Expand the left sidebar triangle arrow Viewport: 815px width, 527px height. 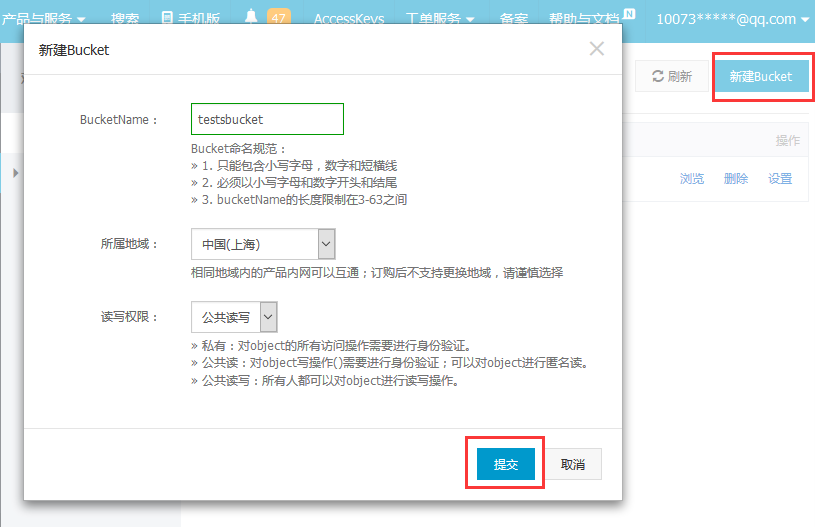coord(16,173)
